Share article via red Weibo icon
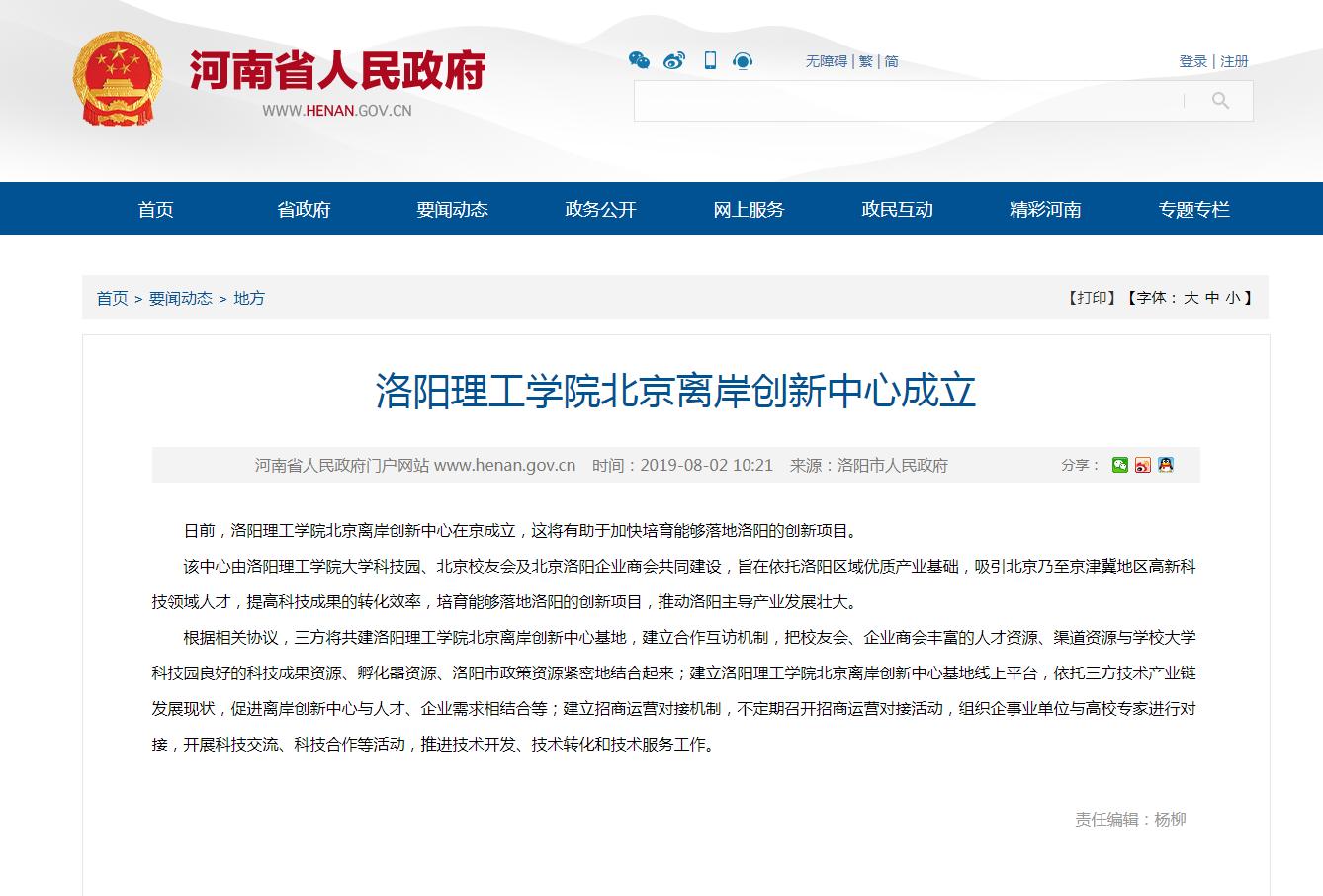Image resolution: width=1323 pixels, height=896 pixels. [x=1143, y=465]
